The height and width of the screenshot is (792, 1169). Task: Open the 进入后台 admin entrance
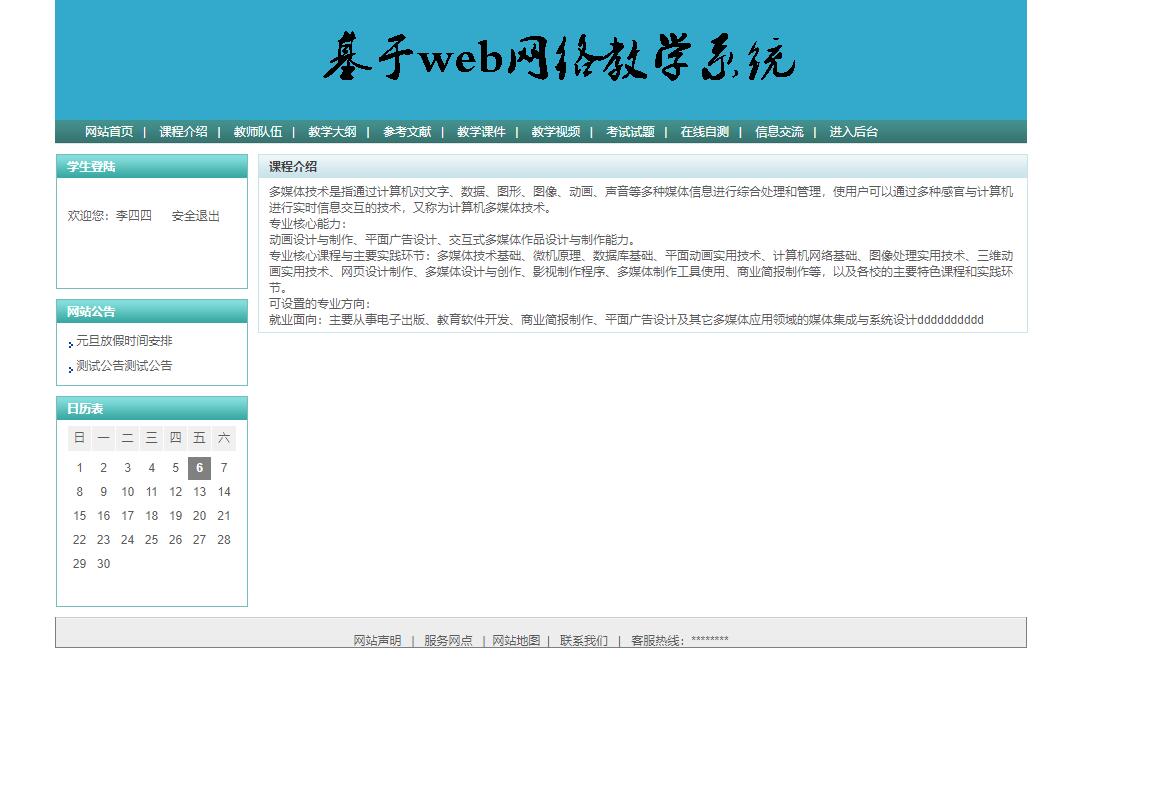click(852, 131)
